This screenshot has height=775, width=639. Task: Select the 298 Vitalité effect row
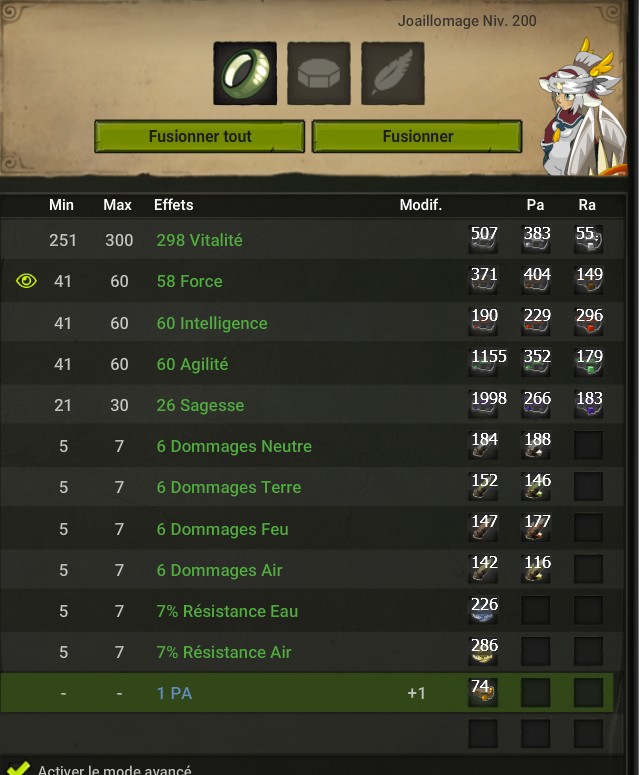[311, 240]
